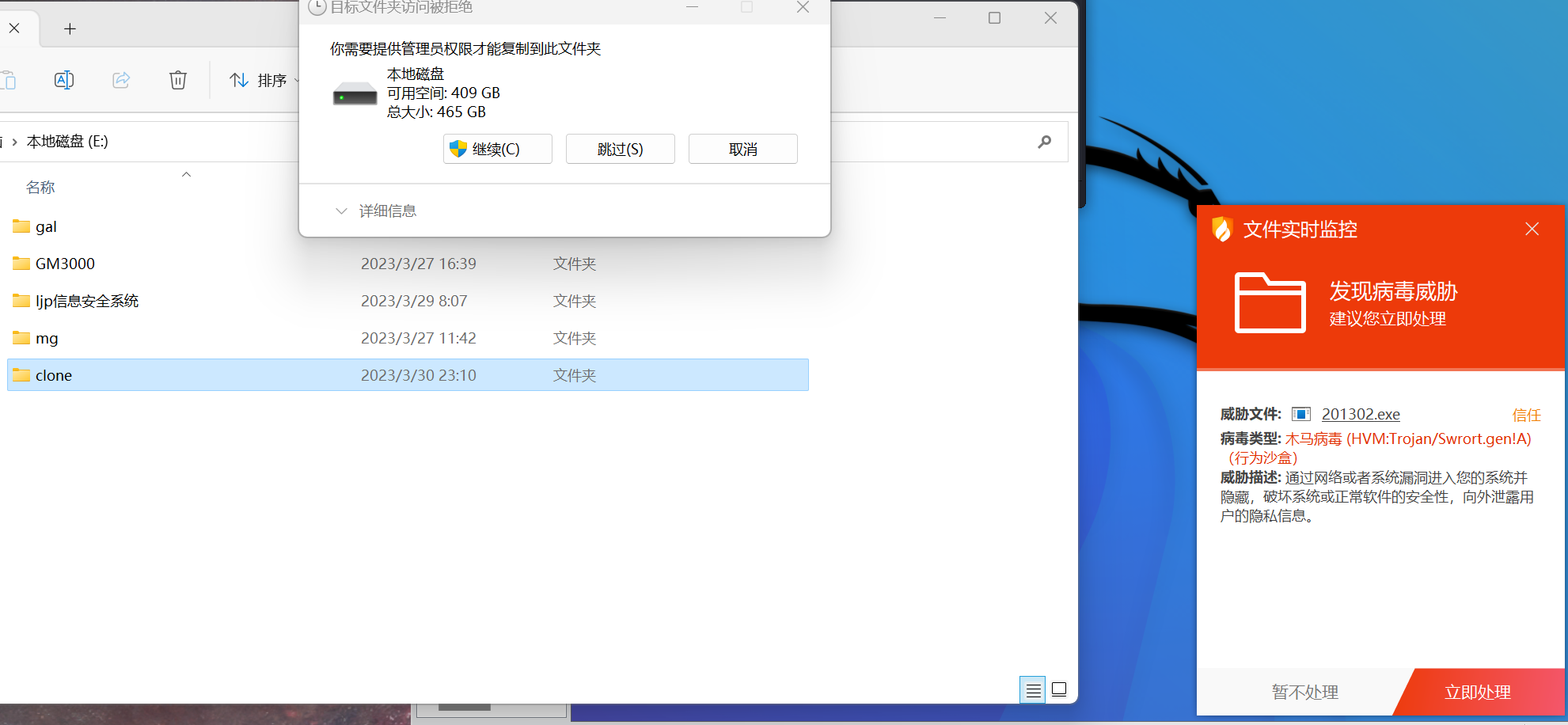Click the share icon in Explorer toolbar

(121, 80)
